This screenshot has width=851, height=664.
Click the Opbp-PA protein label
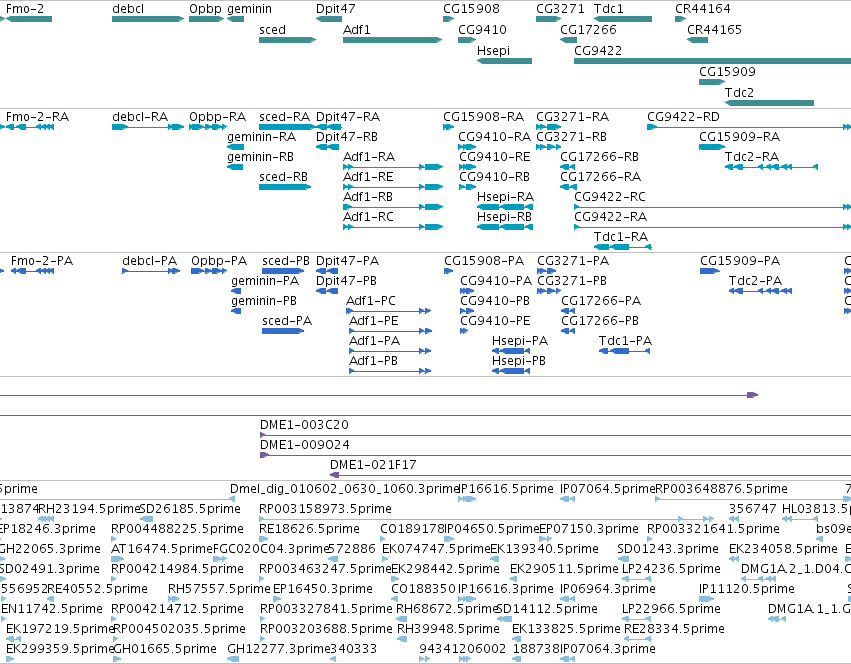(219, 261)
